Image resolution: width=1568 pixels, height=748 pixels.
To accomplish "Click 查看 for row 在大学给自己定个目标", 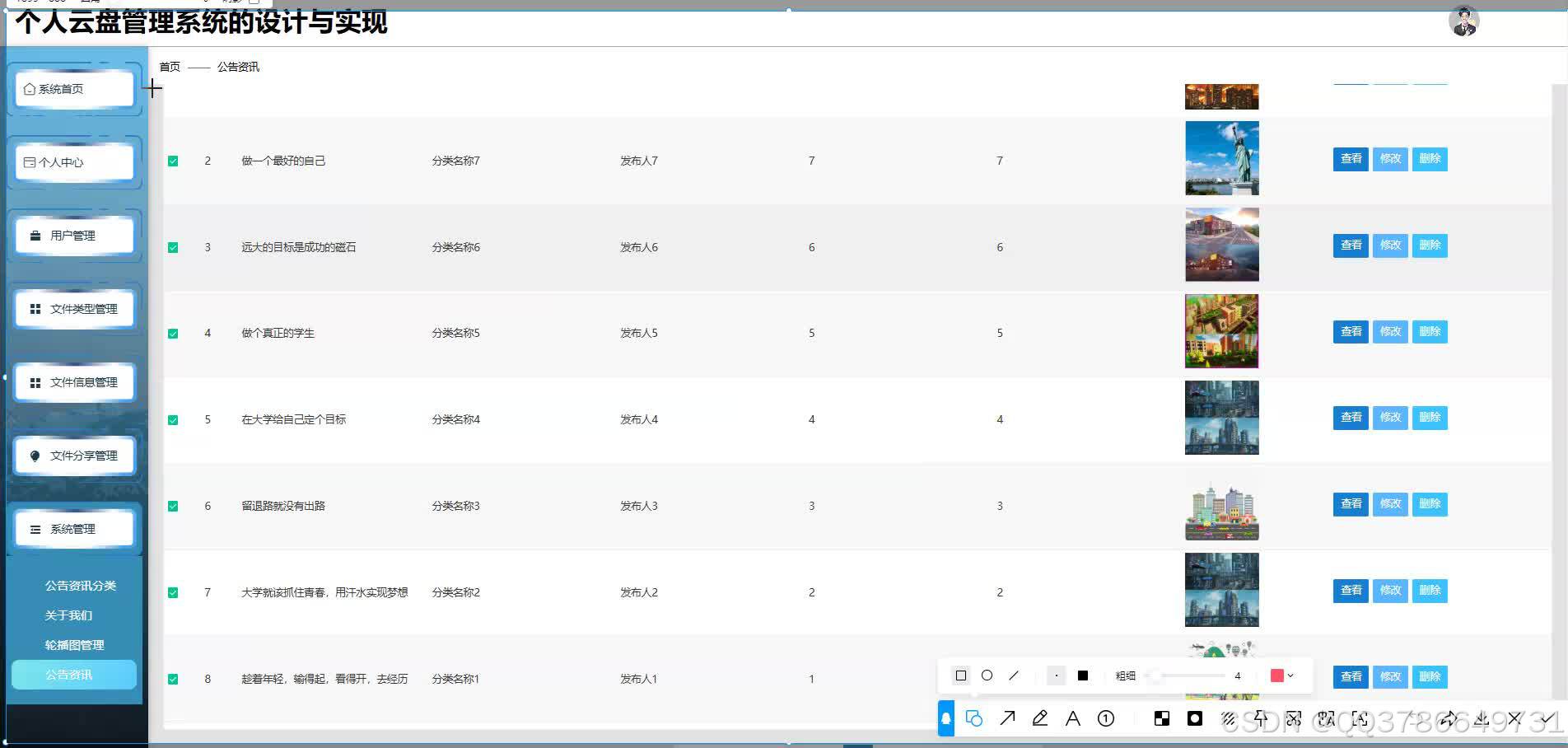I will coord(1351,418).
